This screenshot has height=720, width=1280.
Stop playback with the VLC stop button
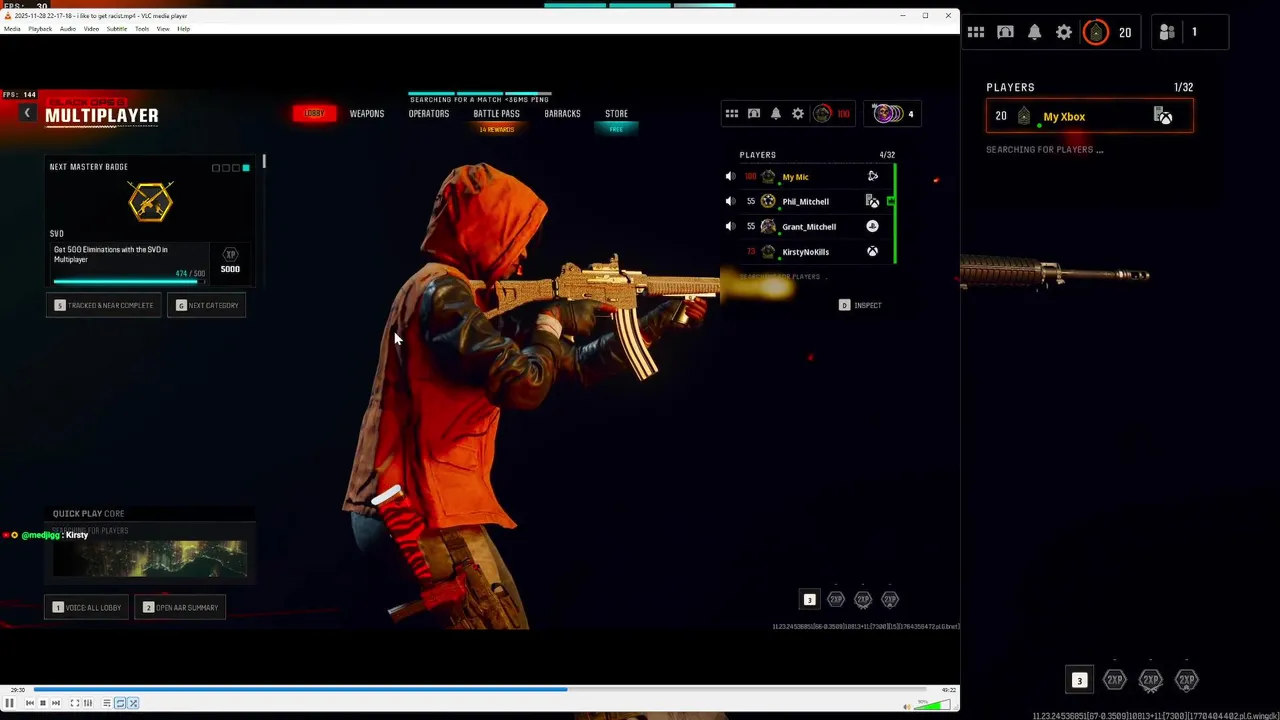point(42,703)
